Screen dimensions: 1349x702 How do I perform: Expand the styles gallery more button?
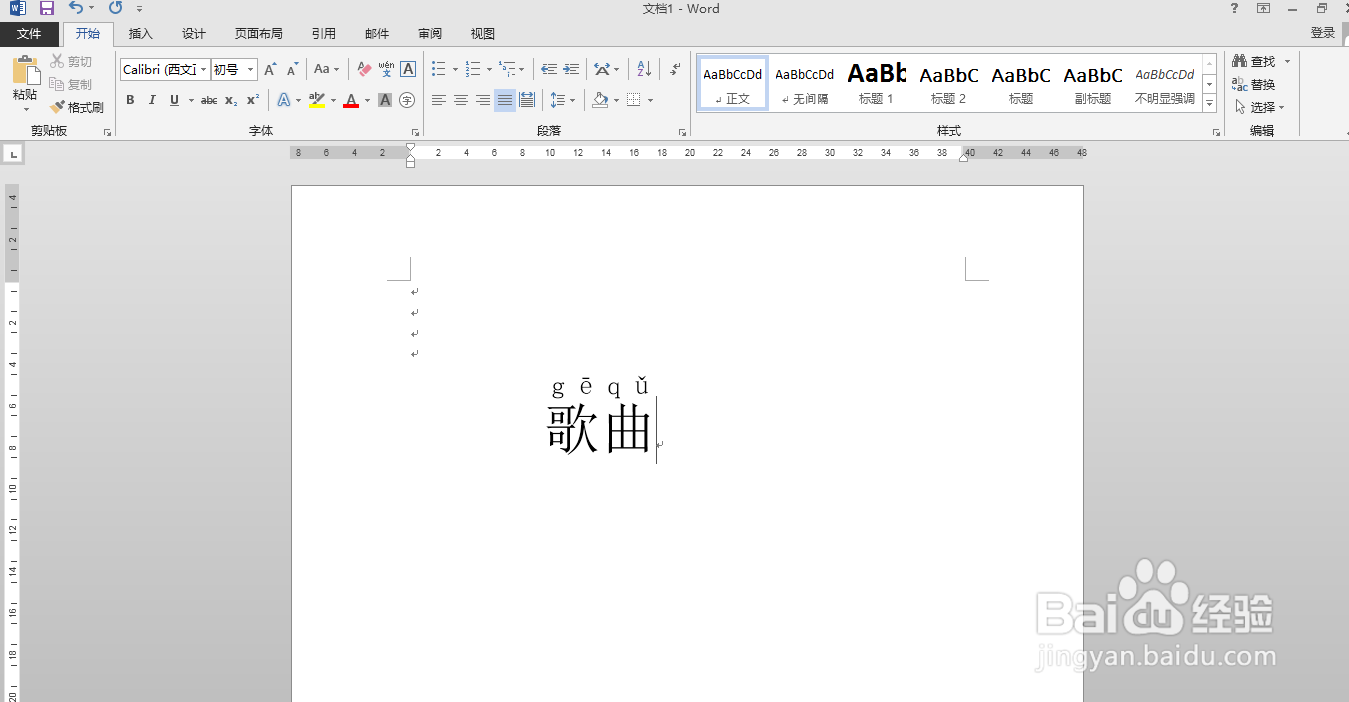click(x=1209, y=104)
